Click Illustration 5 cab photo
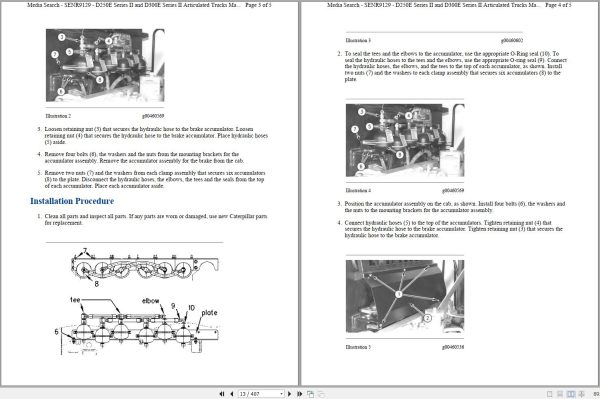Screen dimensions: 600x399 [x=405, y=296]
